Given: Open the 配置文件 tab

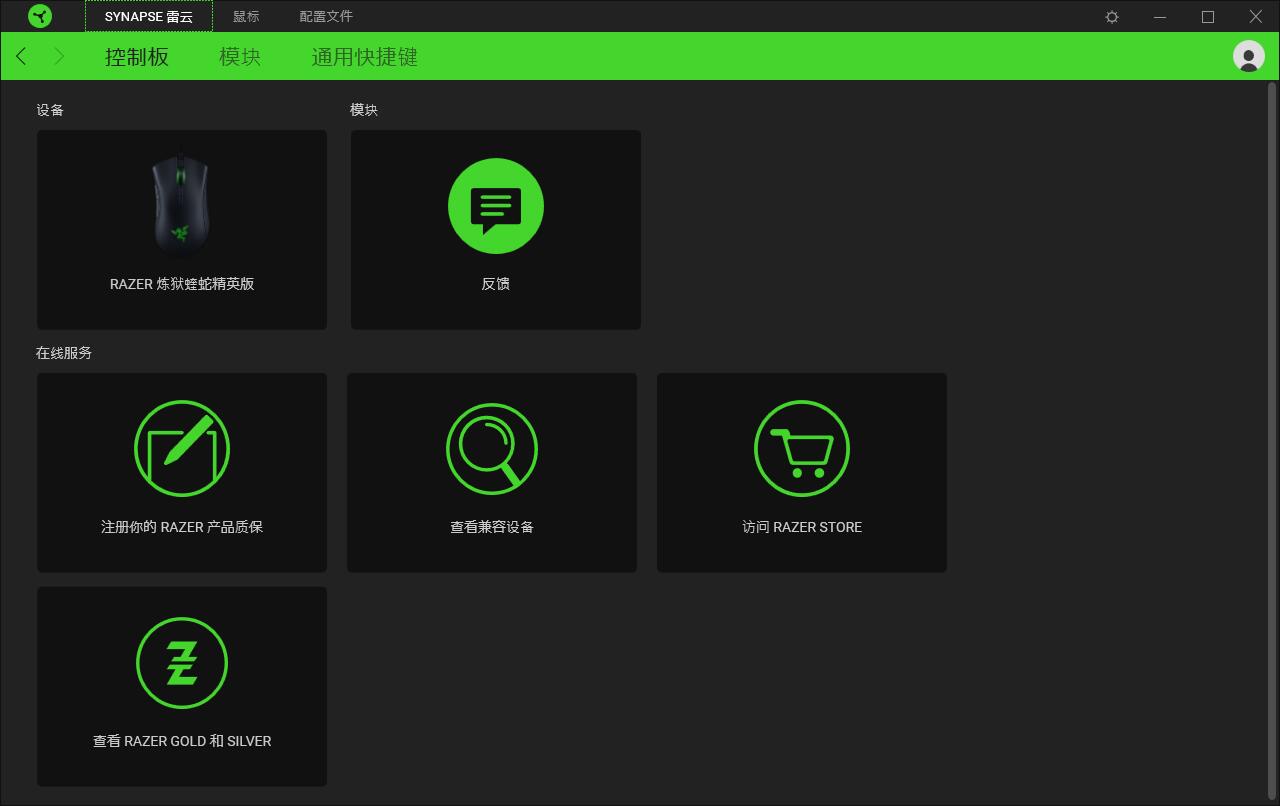Looking at the screenshot, I should point(326,17).
